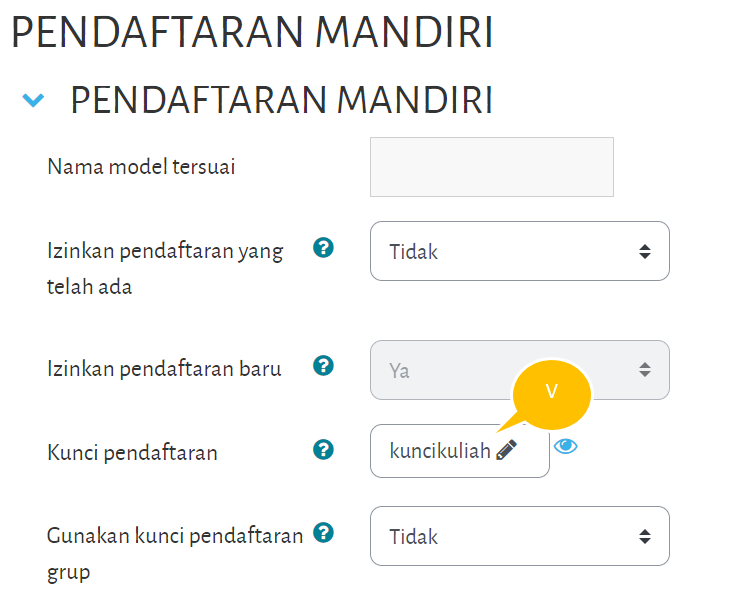
Task: Click the Nama model tersuai label
Action: coord(141,167)
